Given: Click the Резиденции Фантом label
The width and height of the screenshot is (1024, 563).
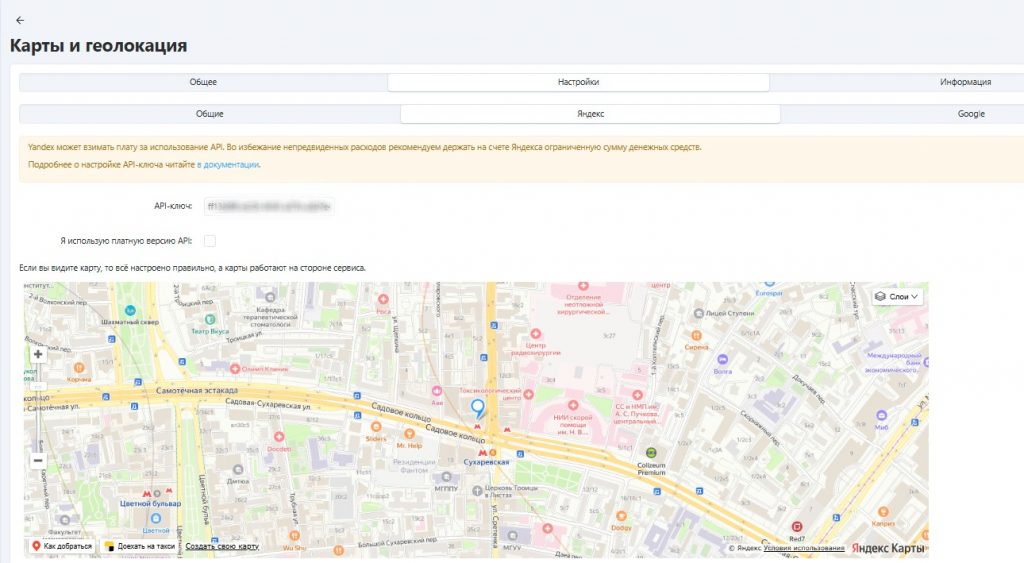Looking at the screenshot, I should click(x=414, y=466).
